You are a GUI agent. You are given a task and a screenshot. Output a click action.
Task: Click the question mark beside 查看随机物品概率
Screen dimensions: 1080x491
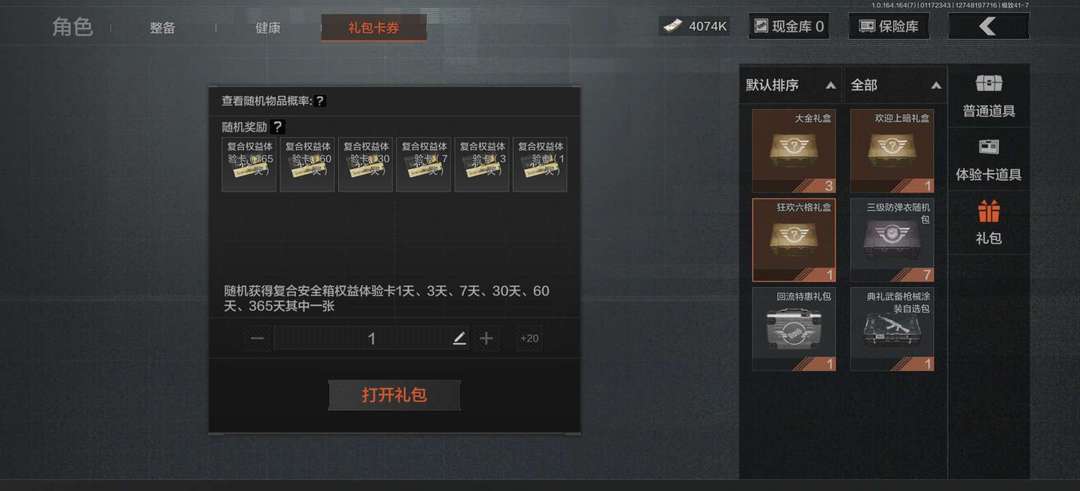pyautogui.click(x=320, y=101)
